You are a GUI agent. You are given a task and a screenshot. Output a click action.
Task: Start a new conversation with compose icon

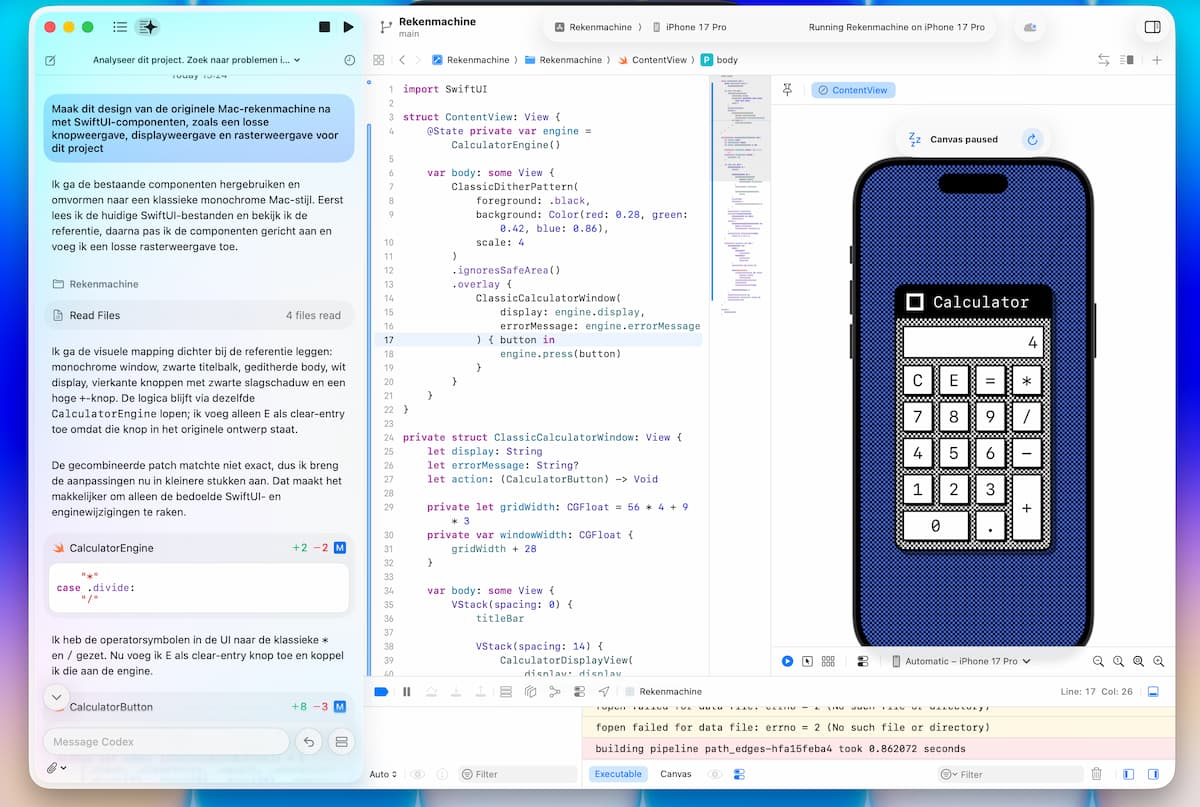(x=50, y=60)
